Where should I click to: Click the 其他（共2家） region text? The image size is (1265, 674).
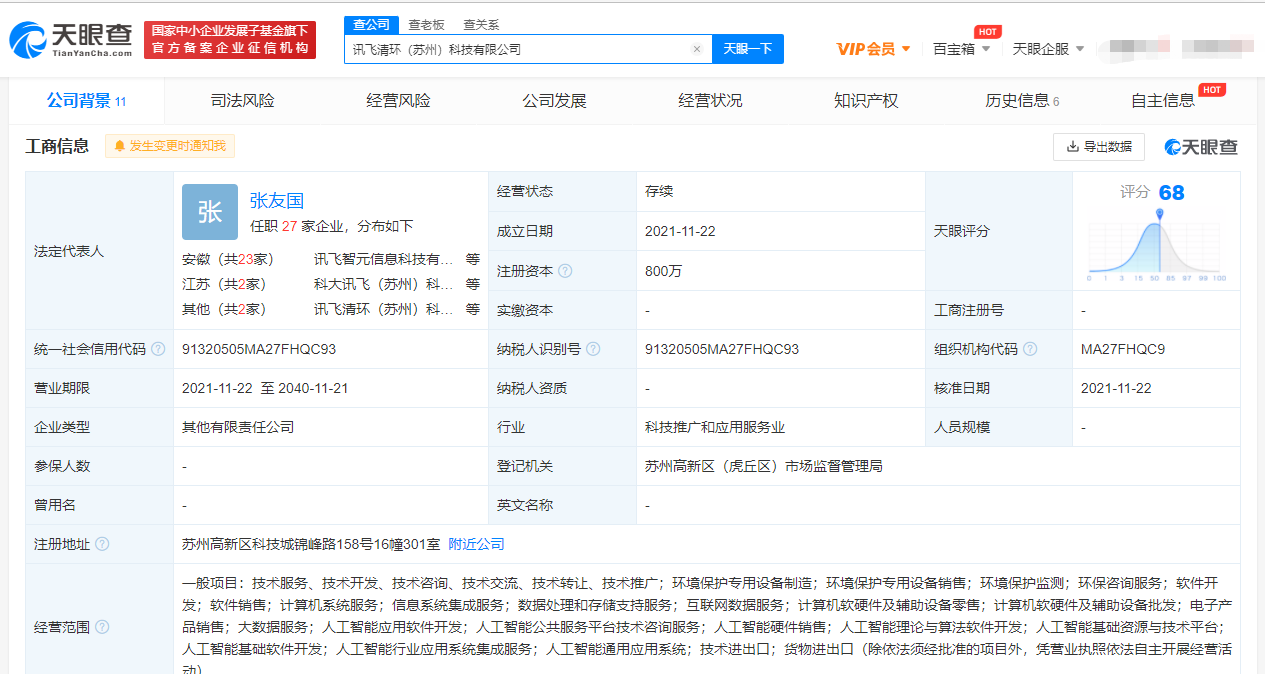click(224, 309)
